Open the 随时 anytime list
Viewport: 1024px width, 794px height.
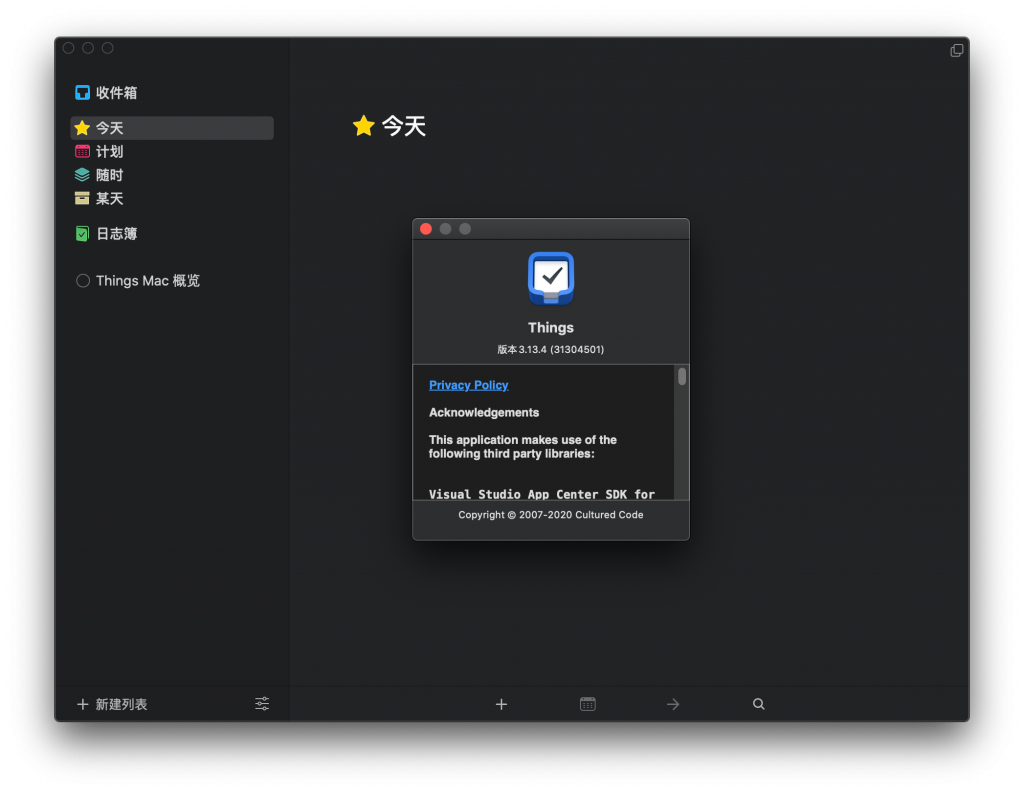pos(171,175)
